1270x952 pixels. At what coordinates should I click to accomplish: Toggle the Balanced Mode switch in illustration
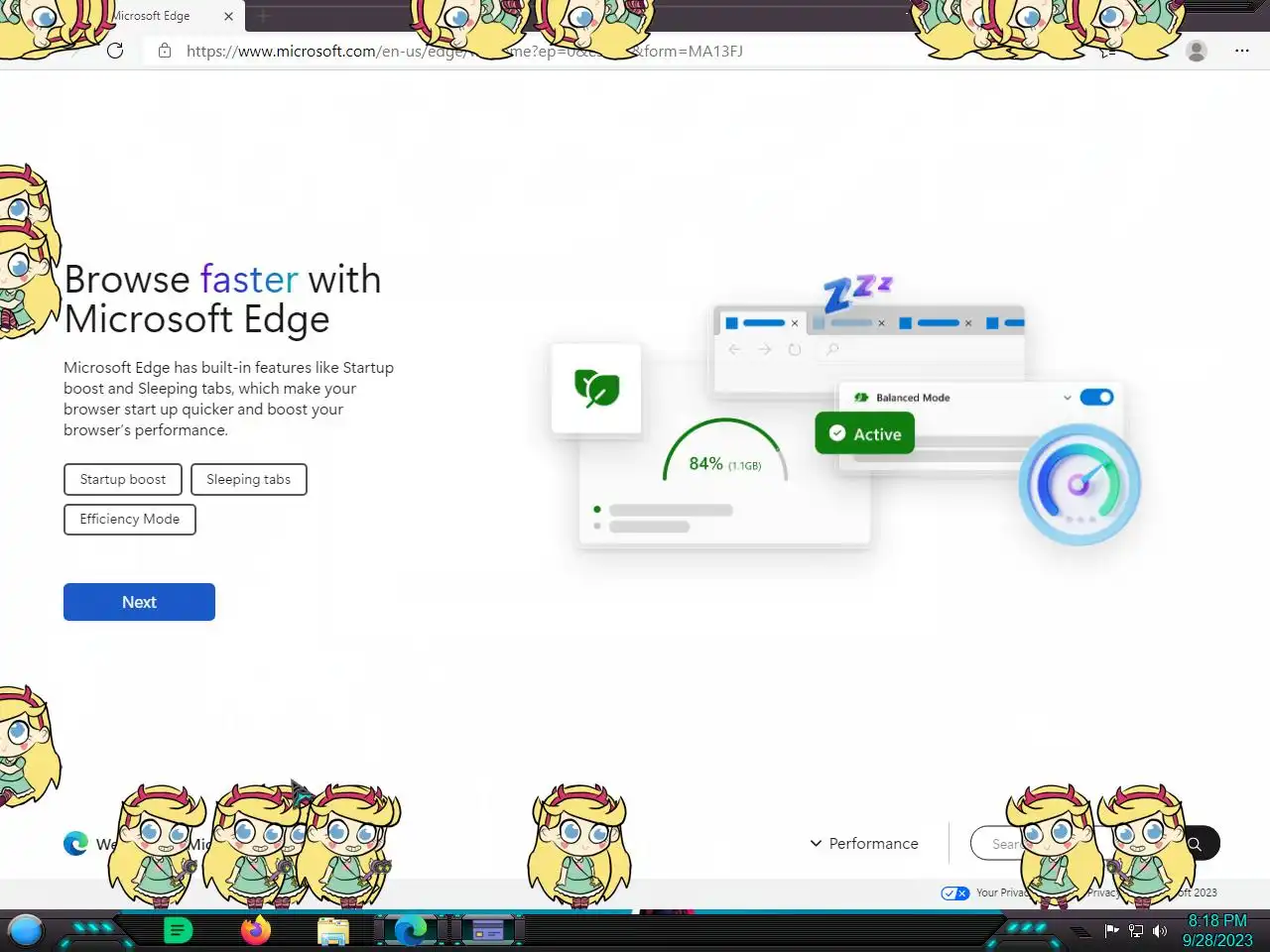point(1096,397)
